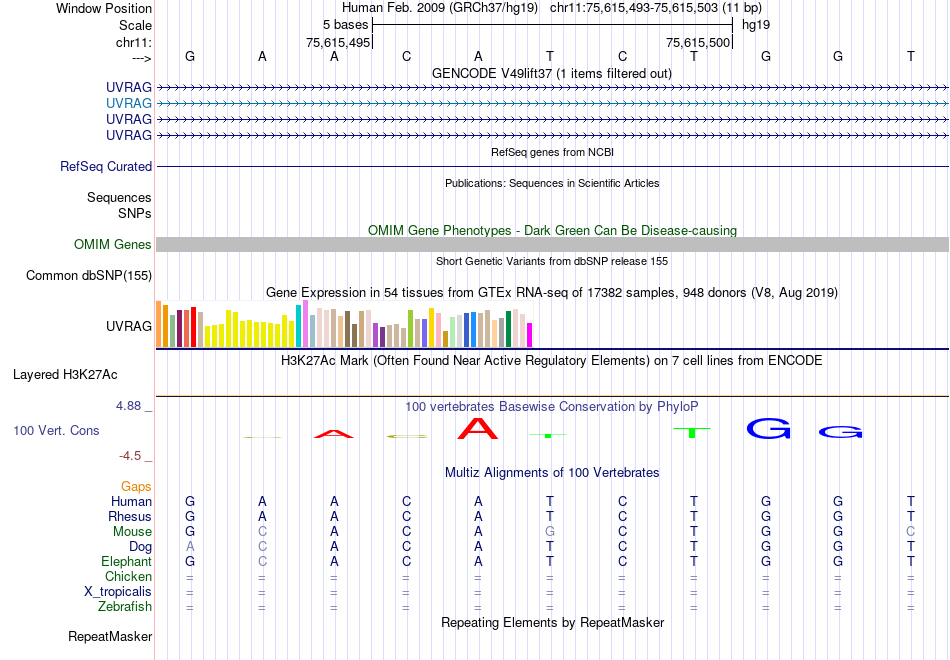Click the genome position header chr11:75,615,493-75,615,503
950x660 pixels.
656,8
